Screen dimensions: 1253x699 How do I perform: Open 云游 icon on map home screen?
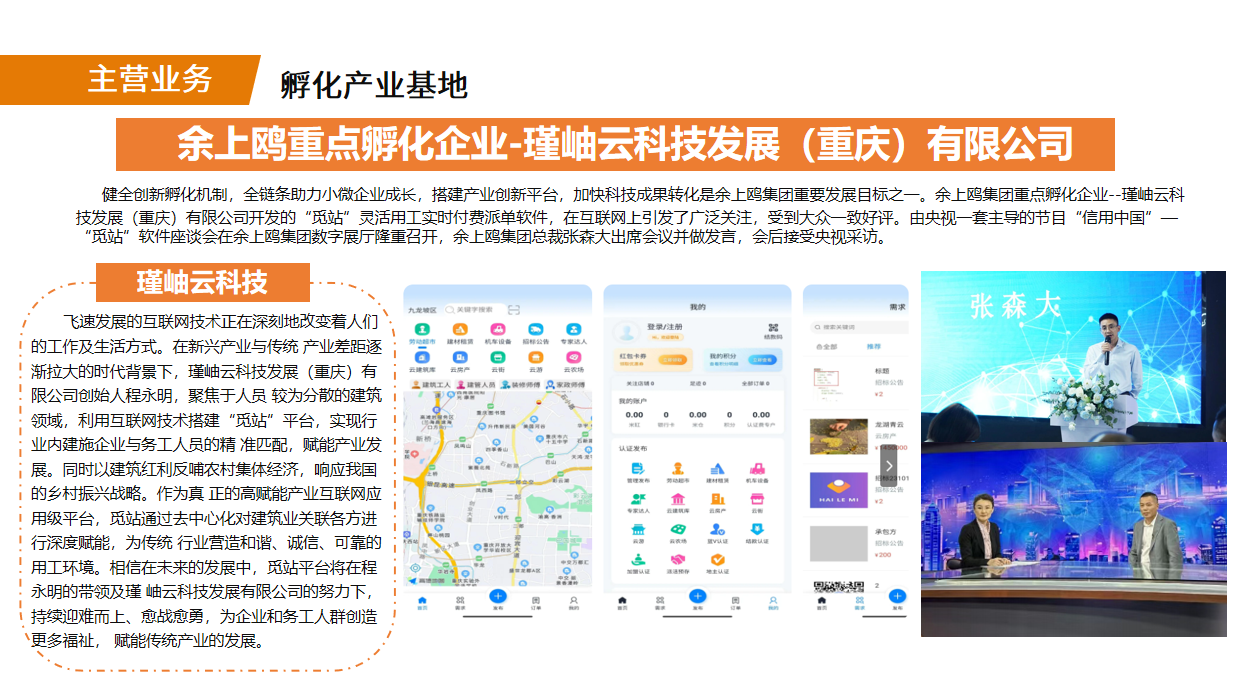coord(536,357)
